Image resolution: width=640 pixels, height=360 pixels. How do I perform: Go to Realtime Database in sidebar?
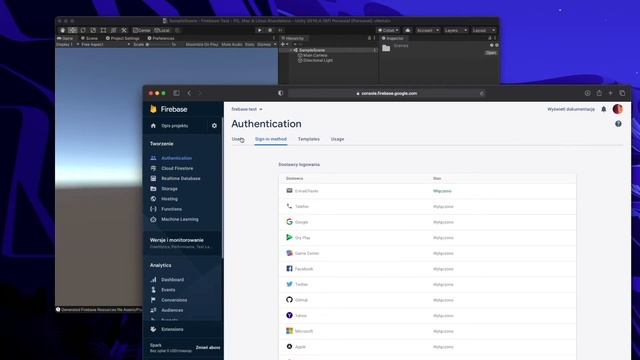click(x=180, y=178)
